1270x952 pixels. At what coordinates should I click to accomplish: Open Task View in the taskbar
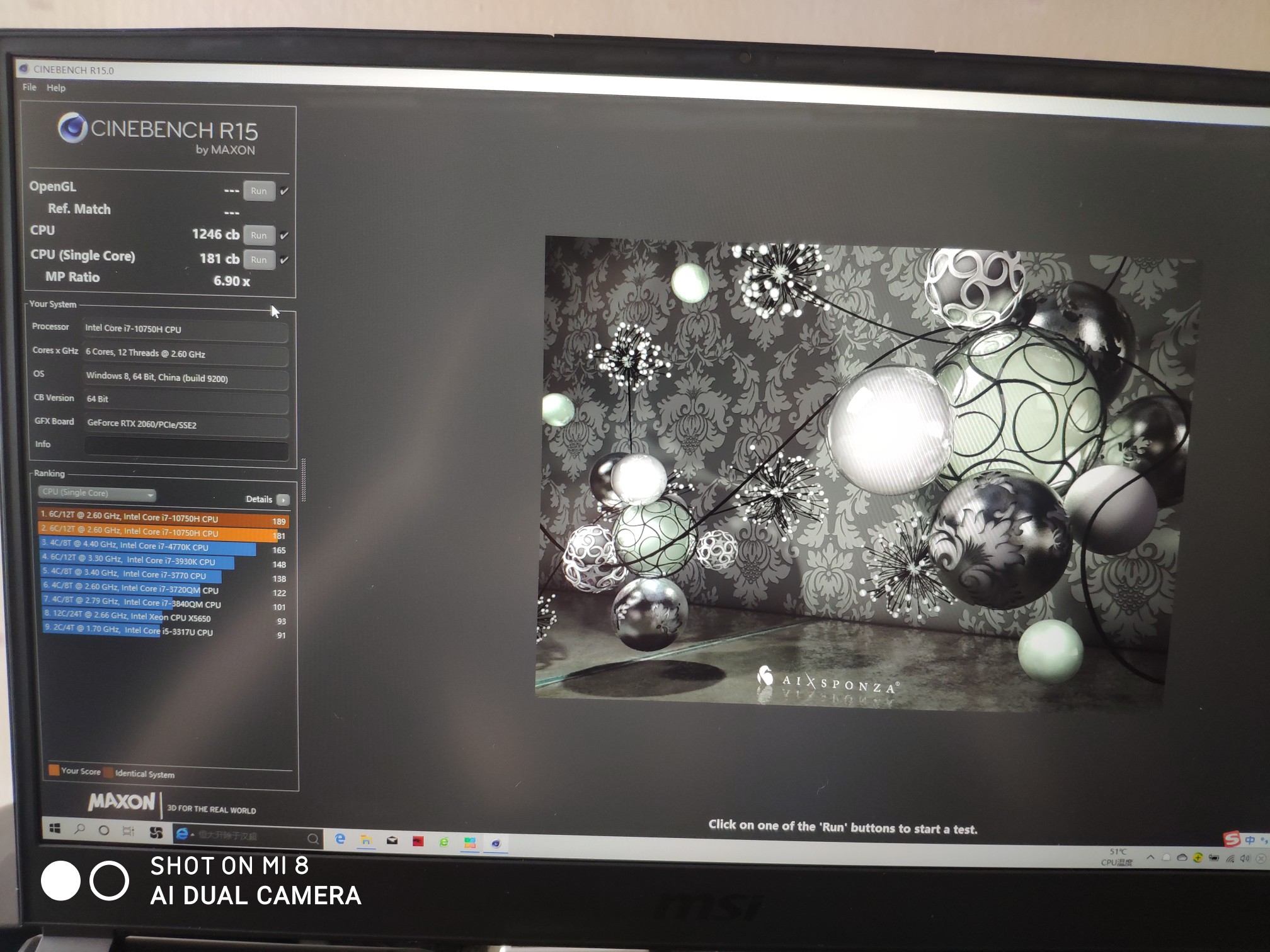(x=129, y=831)
